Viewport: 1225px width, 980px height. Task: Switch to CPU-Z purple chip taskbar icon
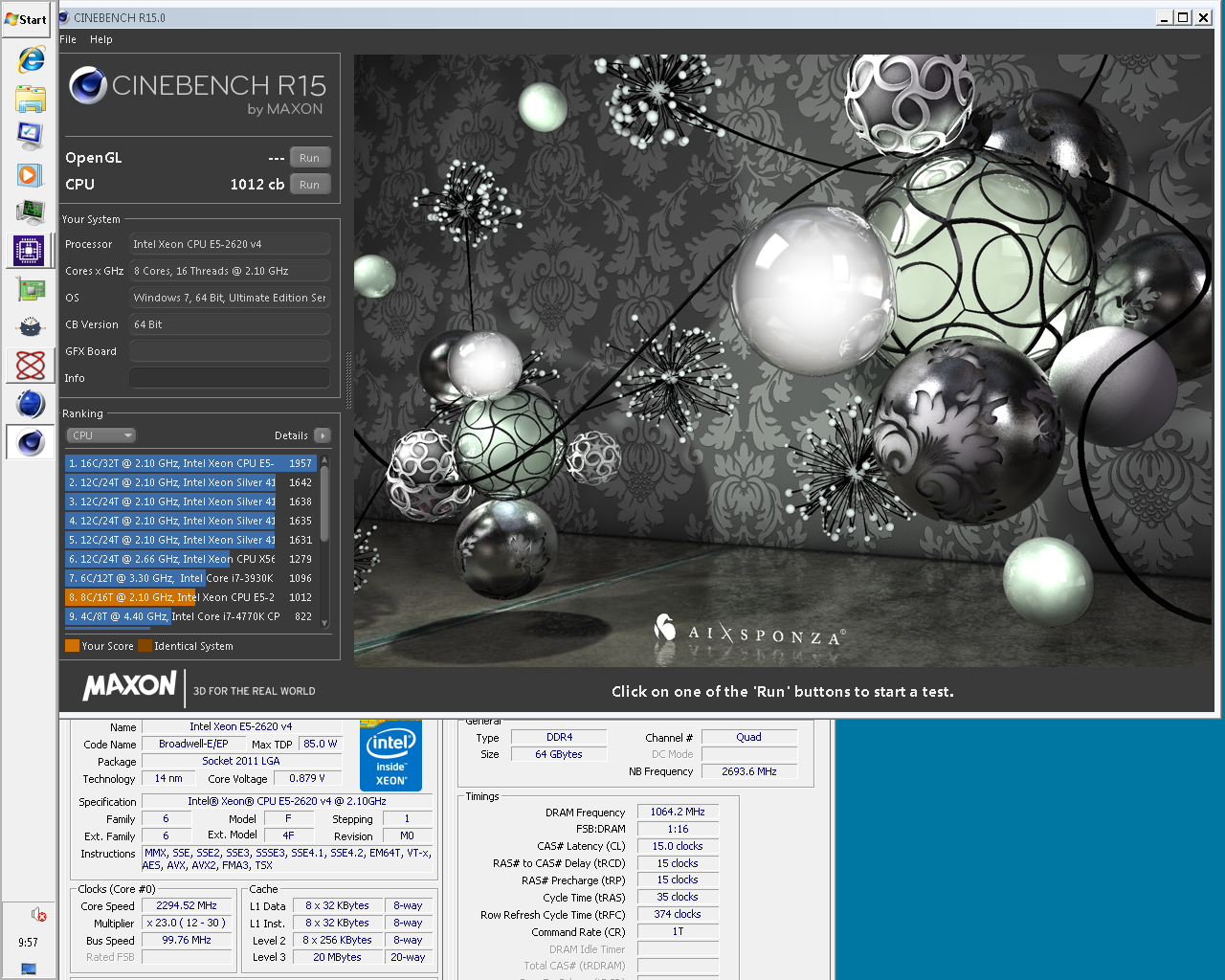tap(30, 251)
